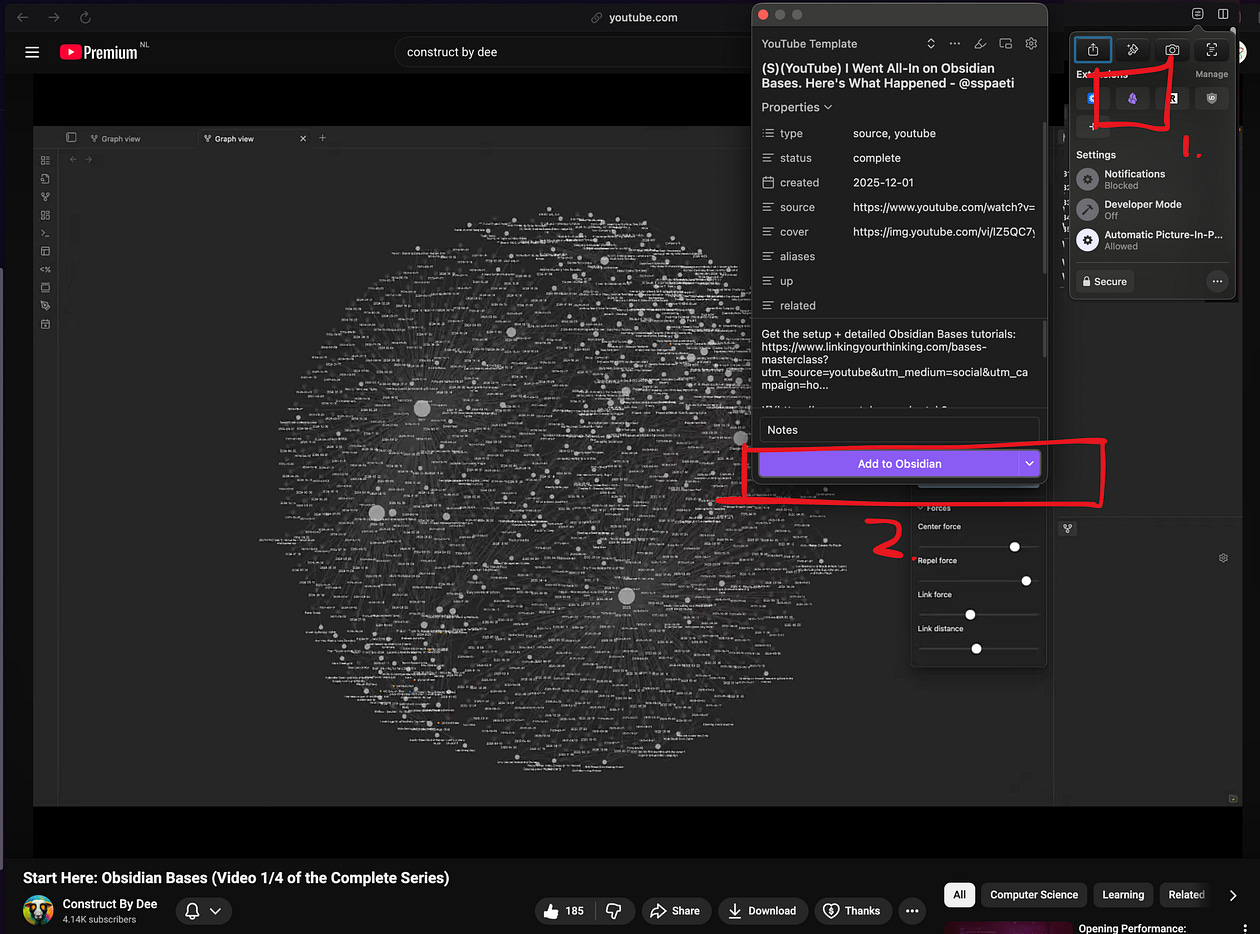Click the Add to Obsidian button
The height and width of the screenshot is (934, 1260).
pos(889,463)
